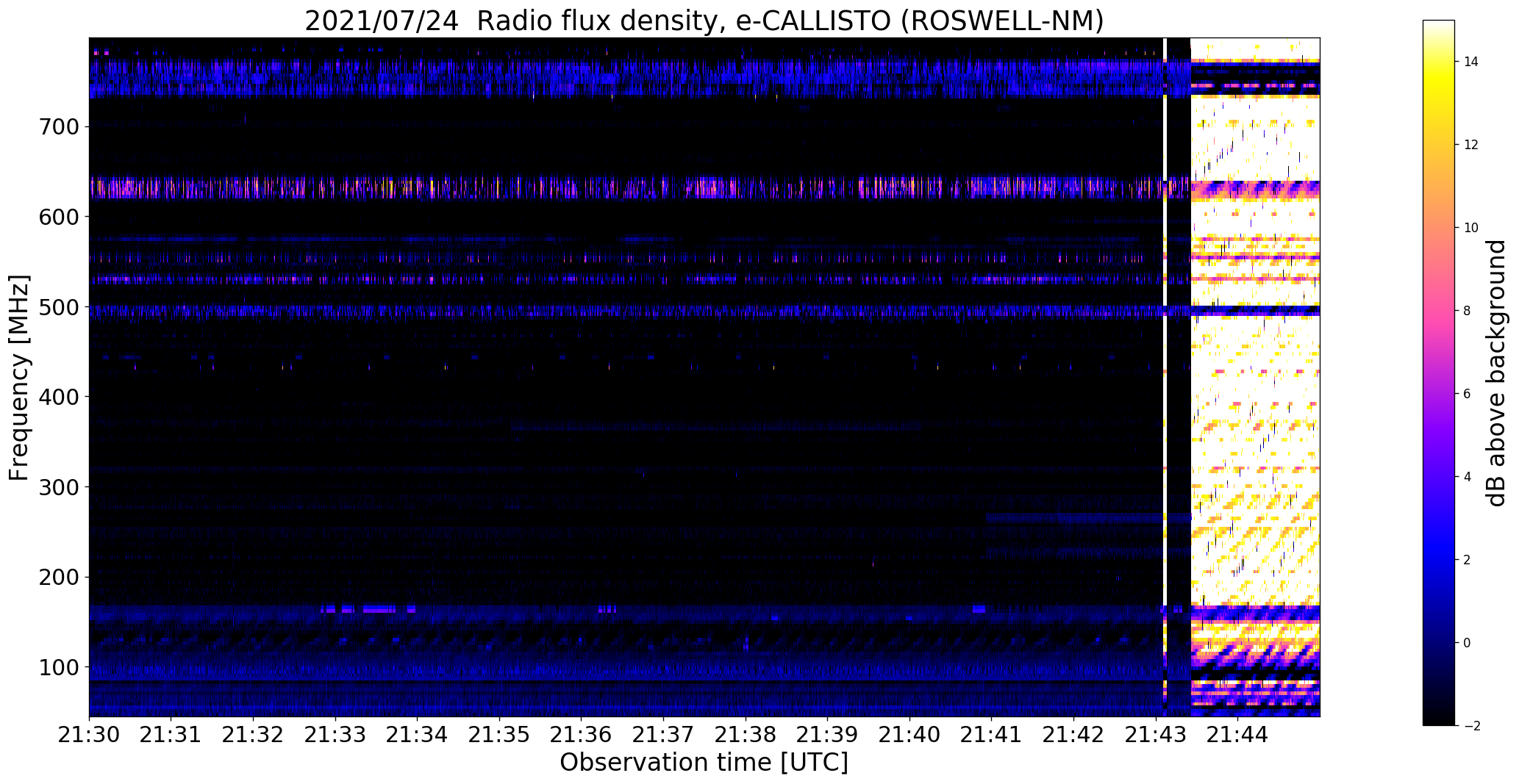
Task: Click the frequency tick label 500
Action: click(x=57, y=307)
